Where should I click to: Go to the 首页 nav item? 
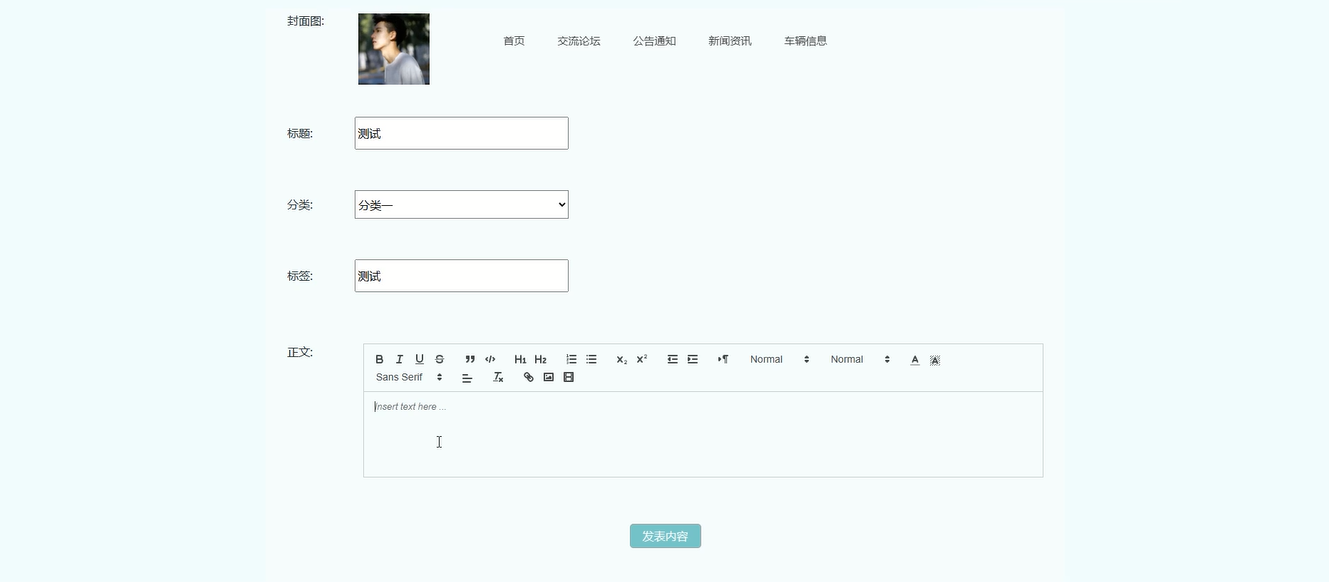[514, 41]
